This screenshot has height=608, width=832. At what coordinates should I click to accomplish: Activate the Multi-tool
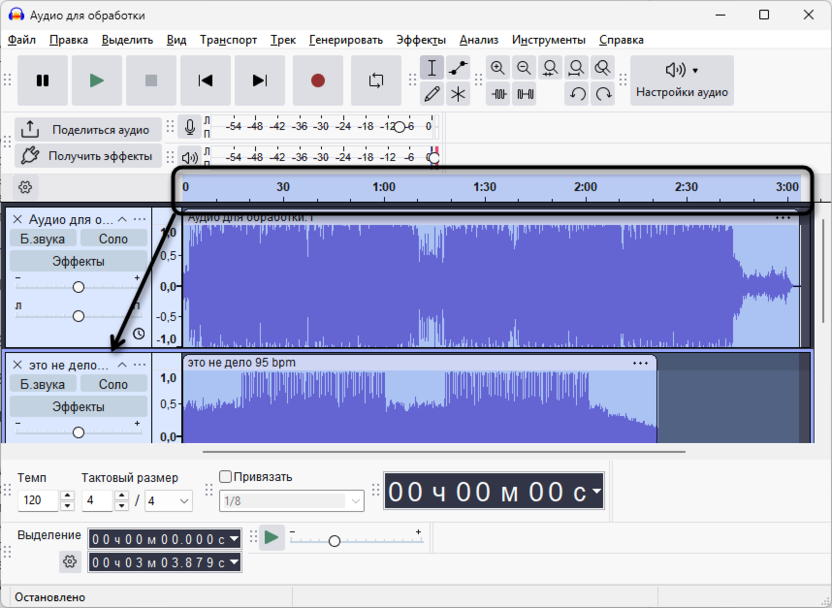click(x=458, y=92)
